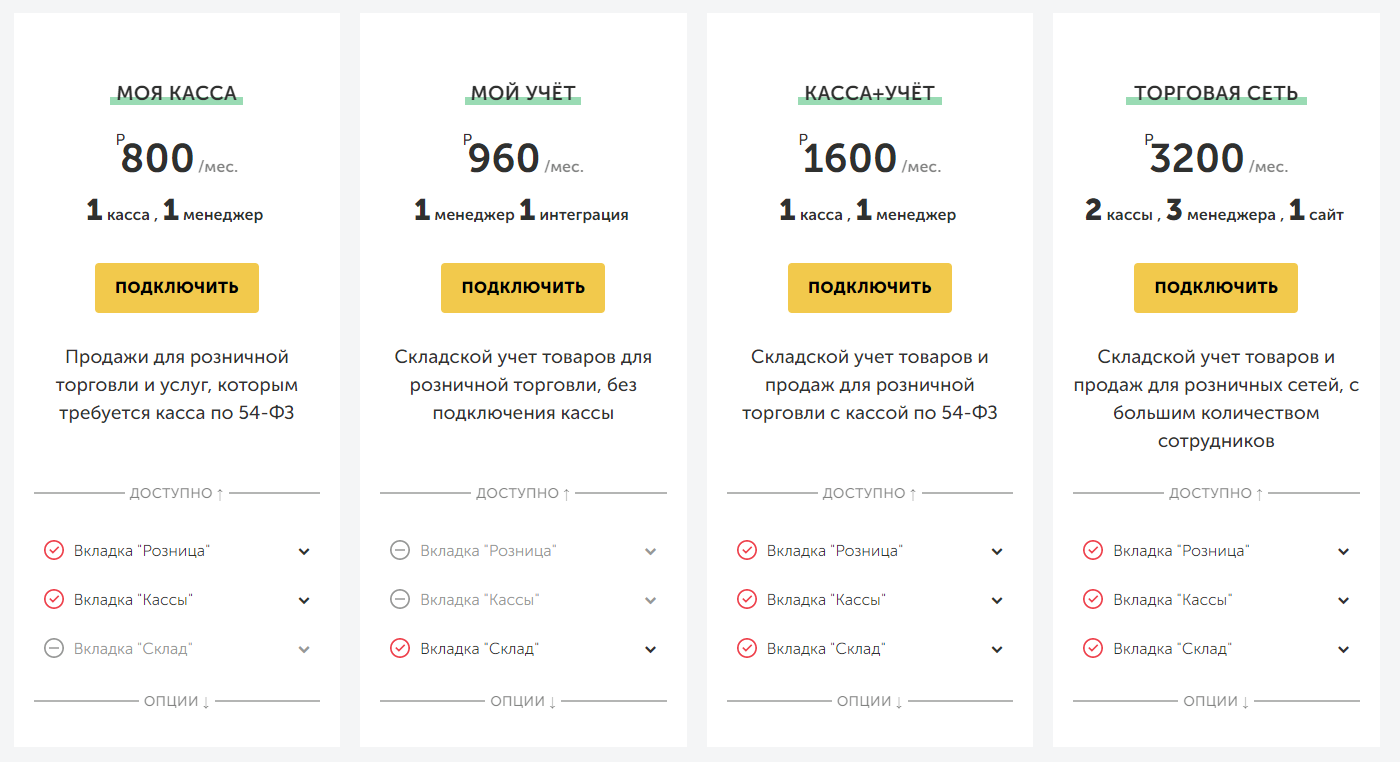The width and height of the screenshot is (1400, 762).
Task: Click the grey minus icon beside "Склад" in Моя Касса
Action: click(54, 648)
